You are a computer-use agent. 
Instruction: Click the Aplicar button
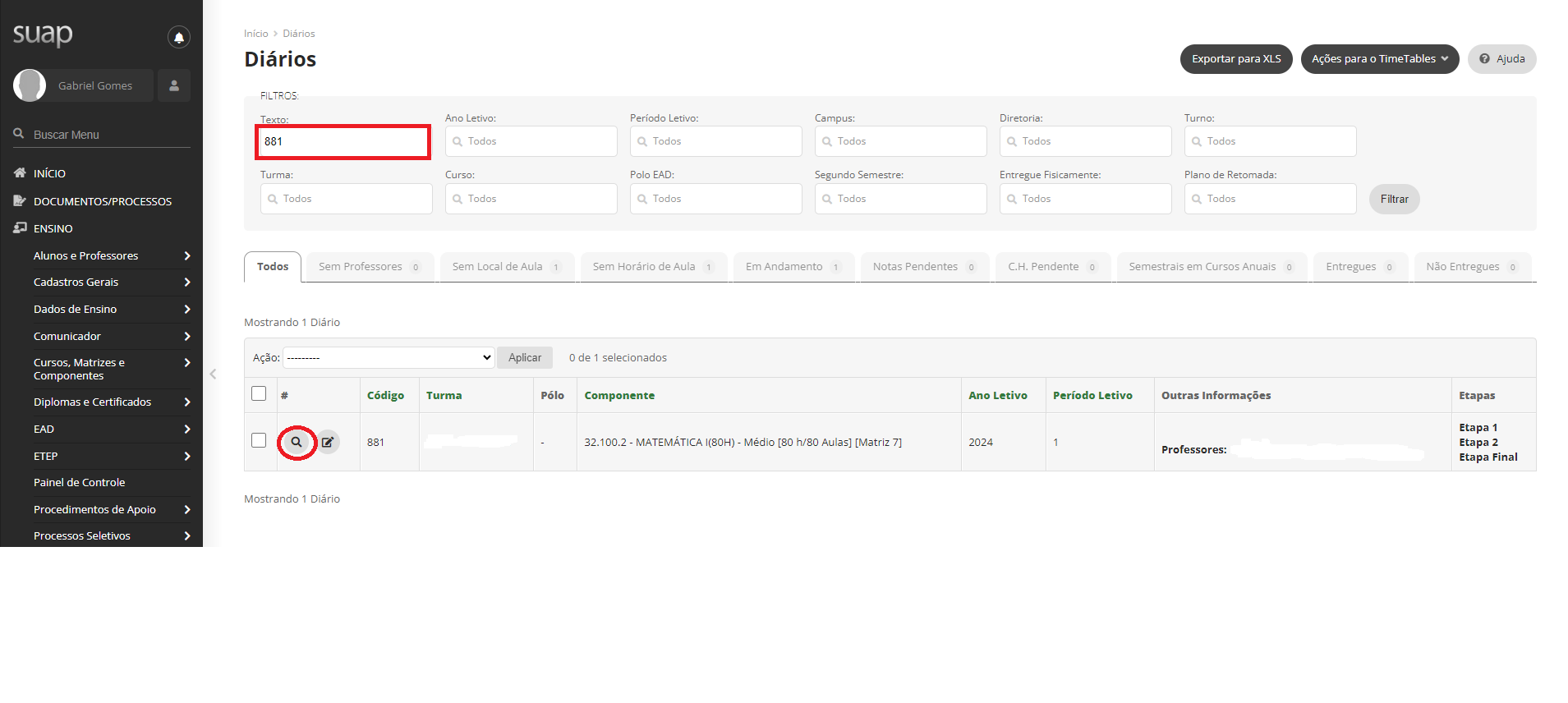click(525, 357)
